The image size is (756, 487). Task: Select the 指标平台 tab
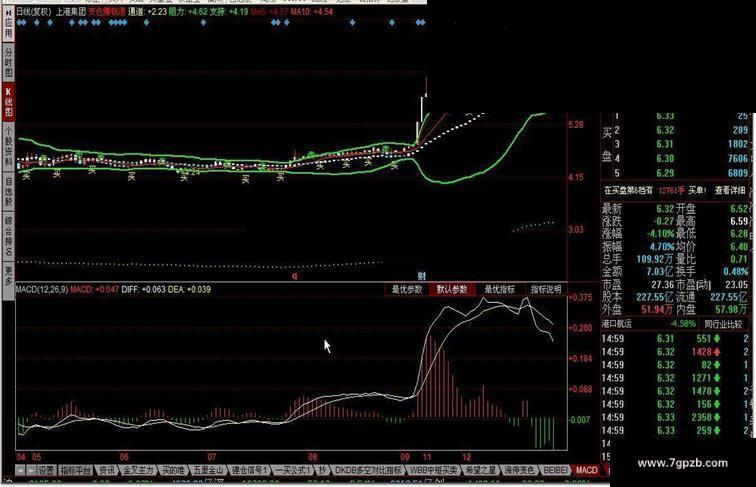pyautogui.click(x=76, y=470)
